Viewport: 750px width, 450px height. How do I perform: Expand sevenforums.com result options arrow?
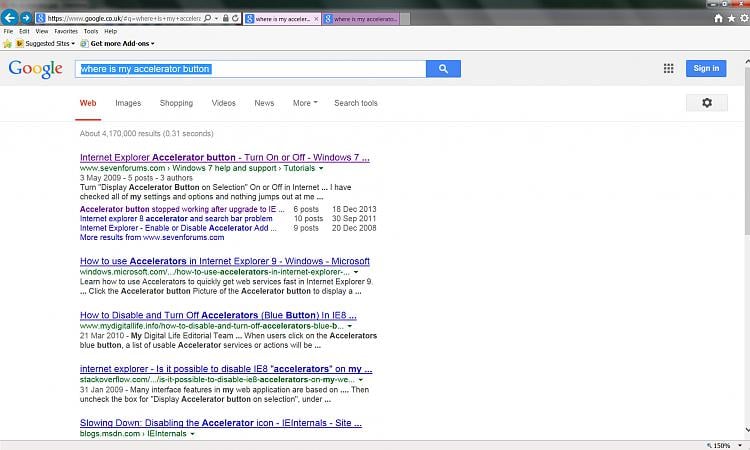[321, 168]
